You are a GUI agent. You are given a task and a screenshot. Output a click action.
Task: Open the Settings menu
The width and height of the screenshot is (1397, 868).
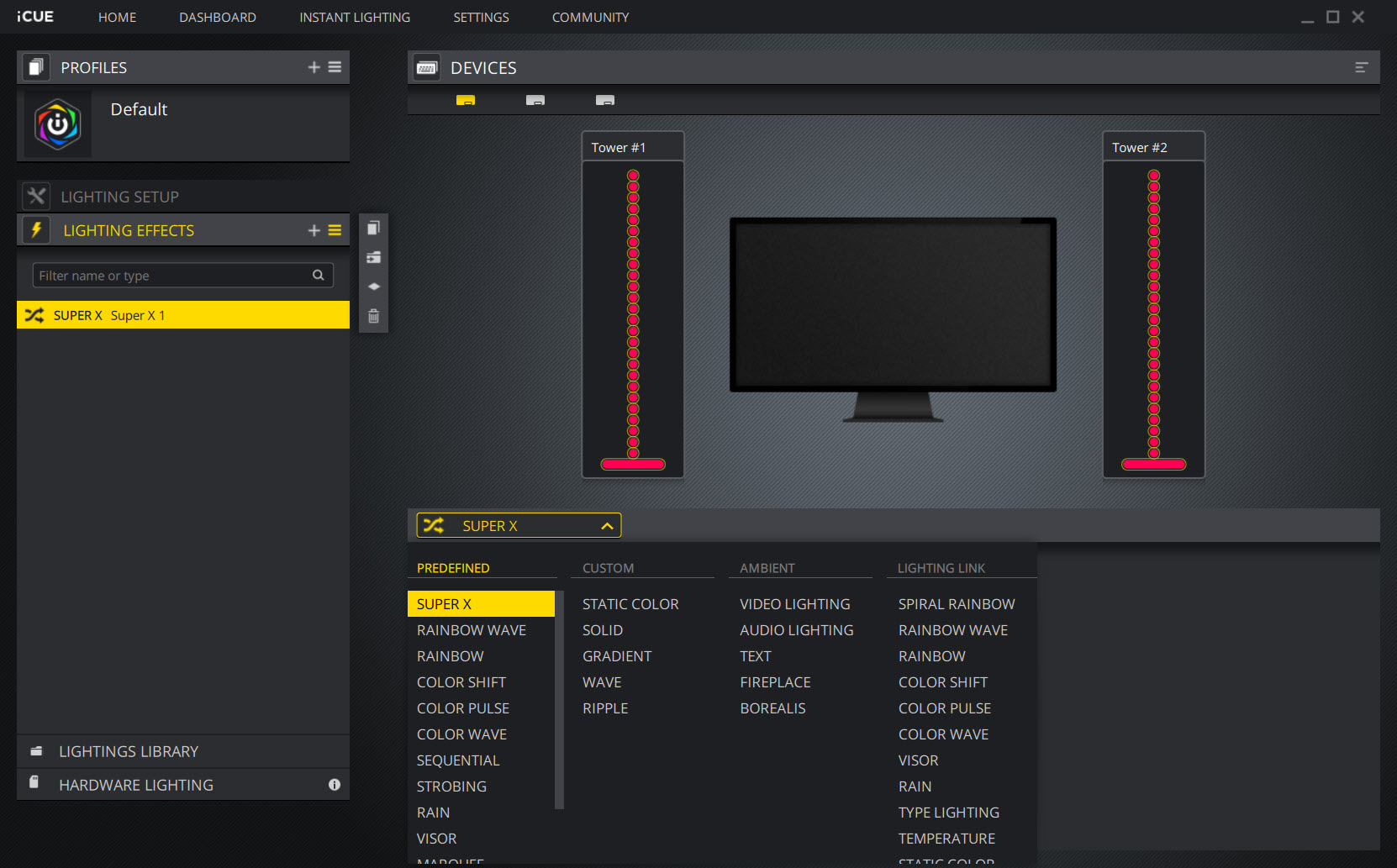click(481, 17)
